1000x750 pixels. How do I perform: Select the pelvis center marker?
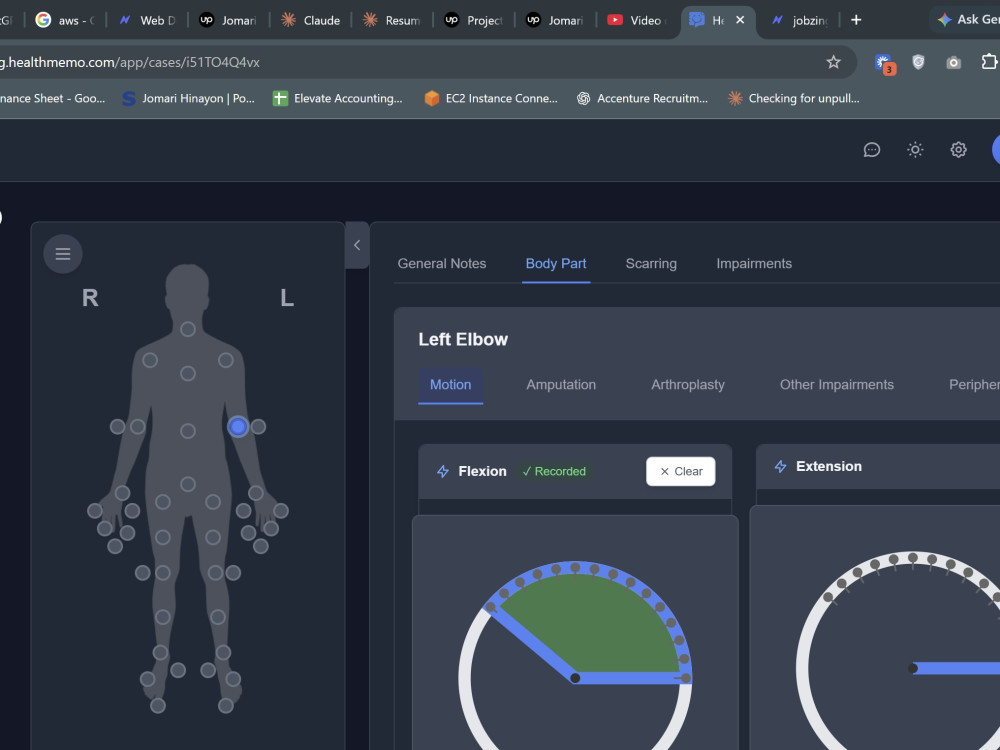pos(188,484)
